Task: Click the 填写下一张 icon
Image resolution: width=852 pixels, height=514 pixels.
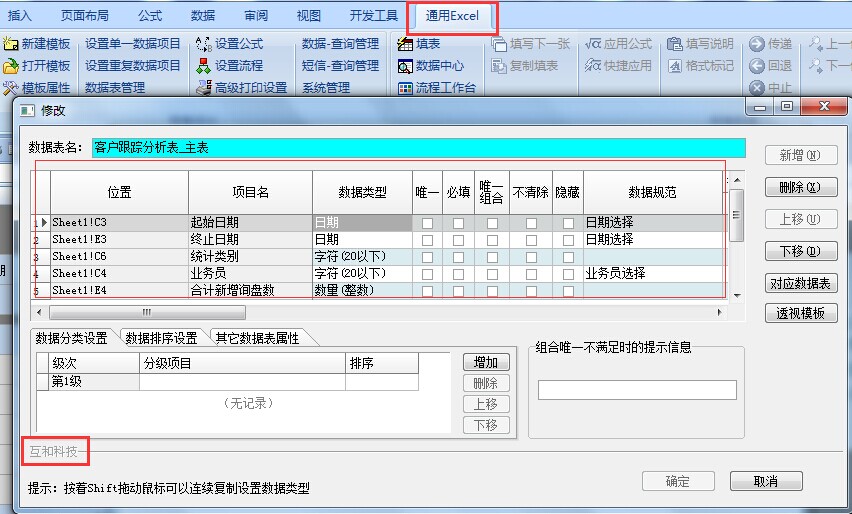Action: click(499, 43)
